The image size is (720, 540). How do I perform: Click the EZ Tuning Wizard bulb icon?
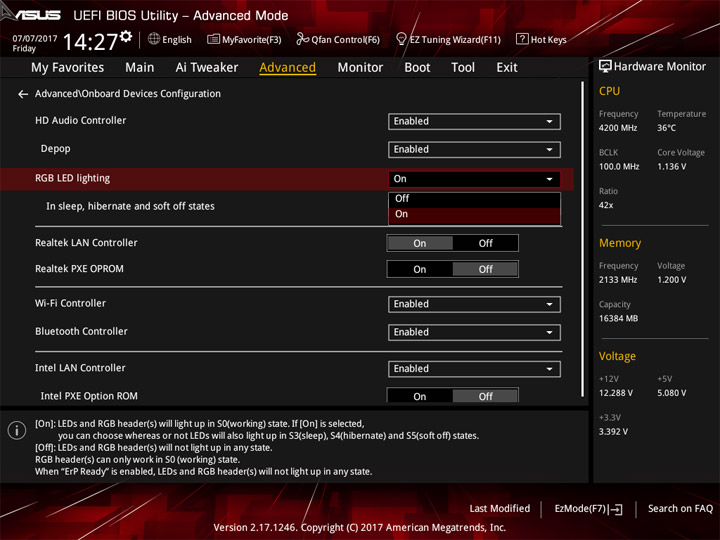[401, 39]
